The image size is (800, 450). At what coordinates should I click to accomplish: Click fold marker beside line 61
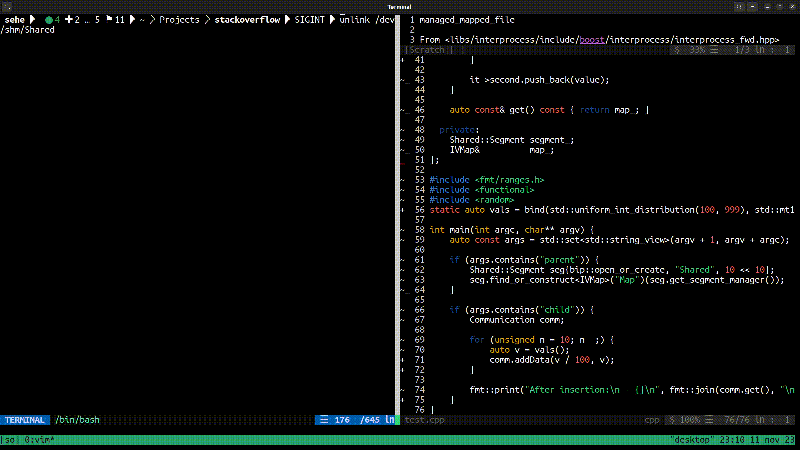[403, 260]
